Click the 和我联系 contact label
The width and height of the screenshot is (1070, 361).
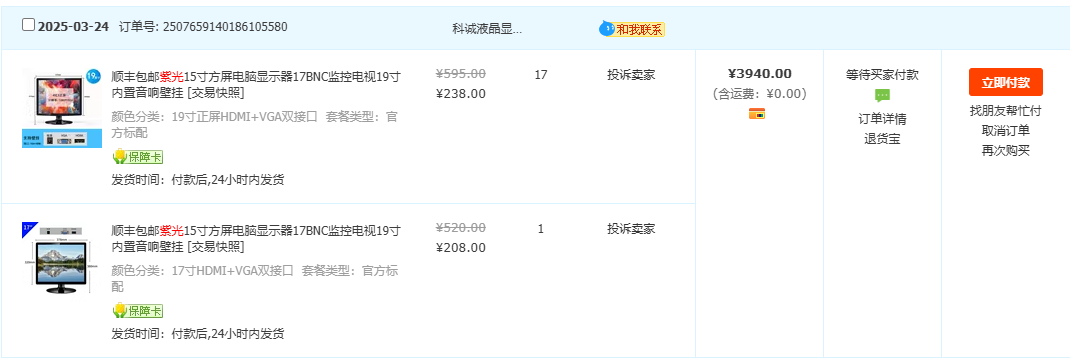(639, 29)
